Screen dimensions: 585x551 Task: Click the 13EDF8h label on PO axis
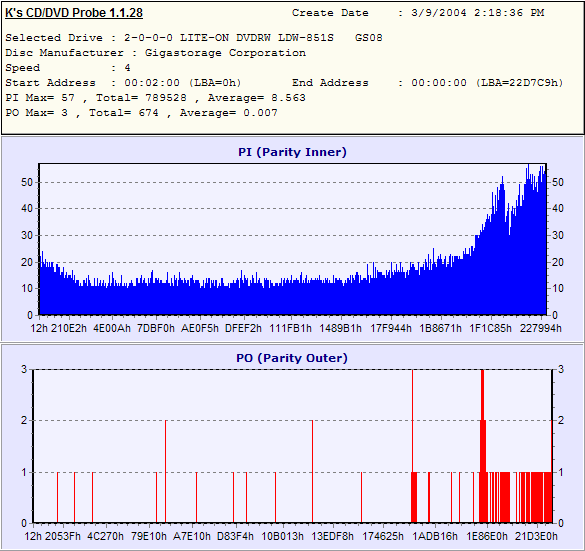coord(332,536)
